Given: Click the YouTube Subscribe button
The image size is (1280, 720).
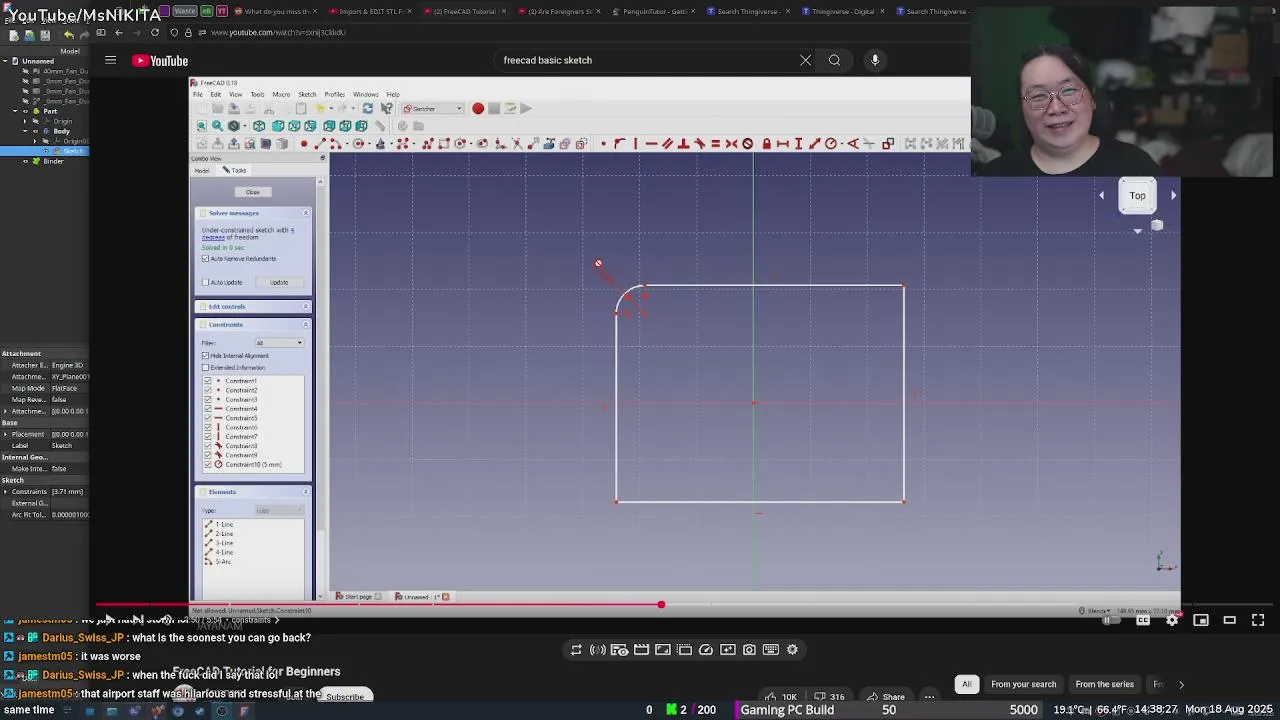Looking at the screenshot, I should (345, 697).
